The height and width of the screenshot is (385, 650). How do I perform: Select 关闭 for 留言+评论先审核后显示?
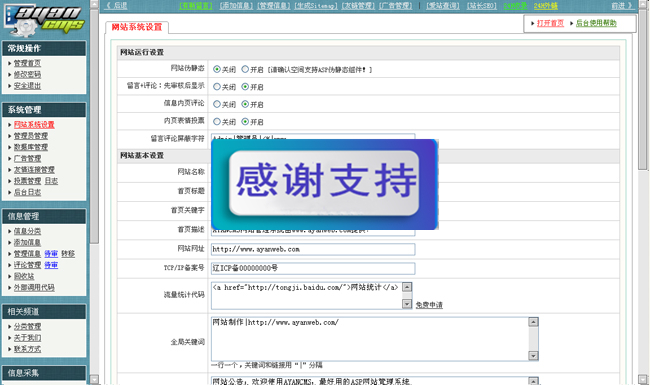(x=217, y=87)
